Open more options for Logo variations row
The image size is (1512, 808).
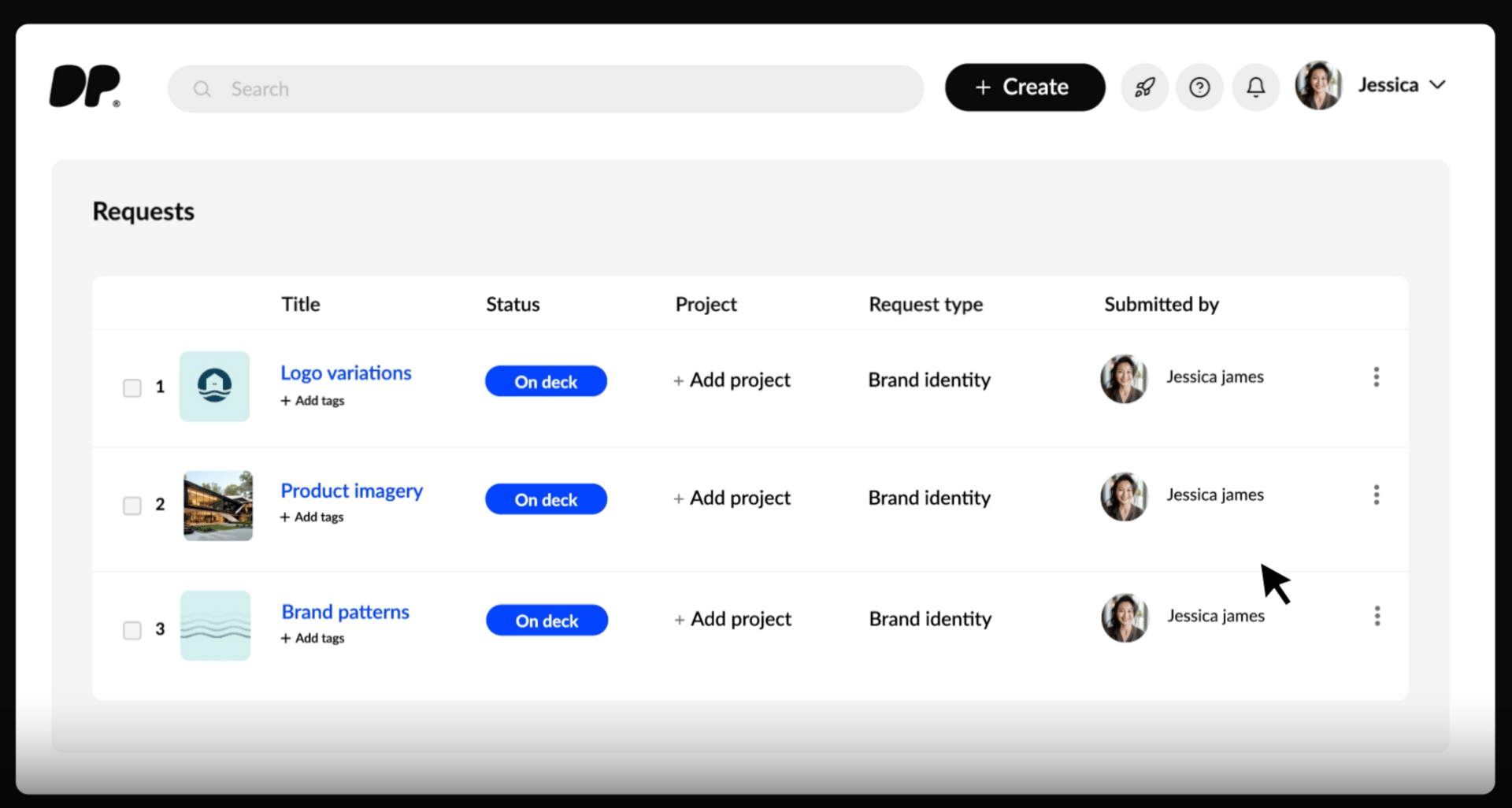click(1376, 377)
